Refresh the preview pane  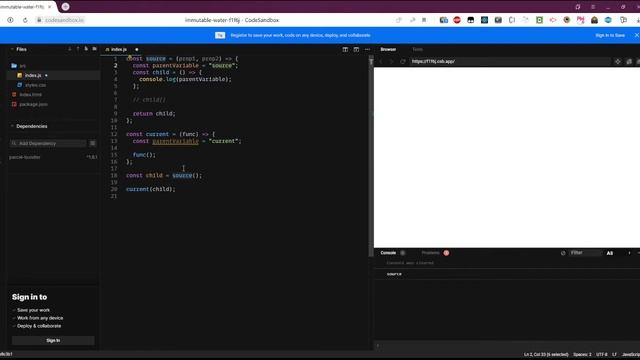pyautogui.click(x=402, y=61)
